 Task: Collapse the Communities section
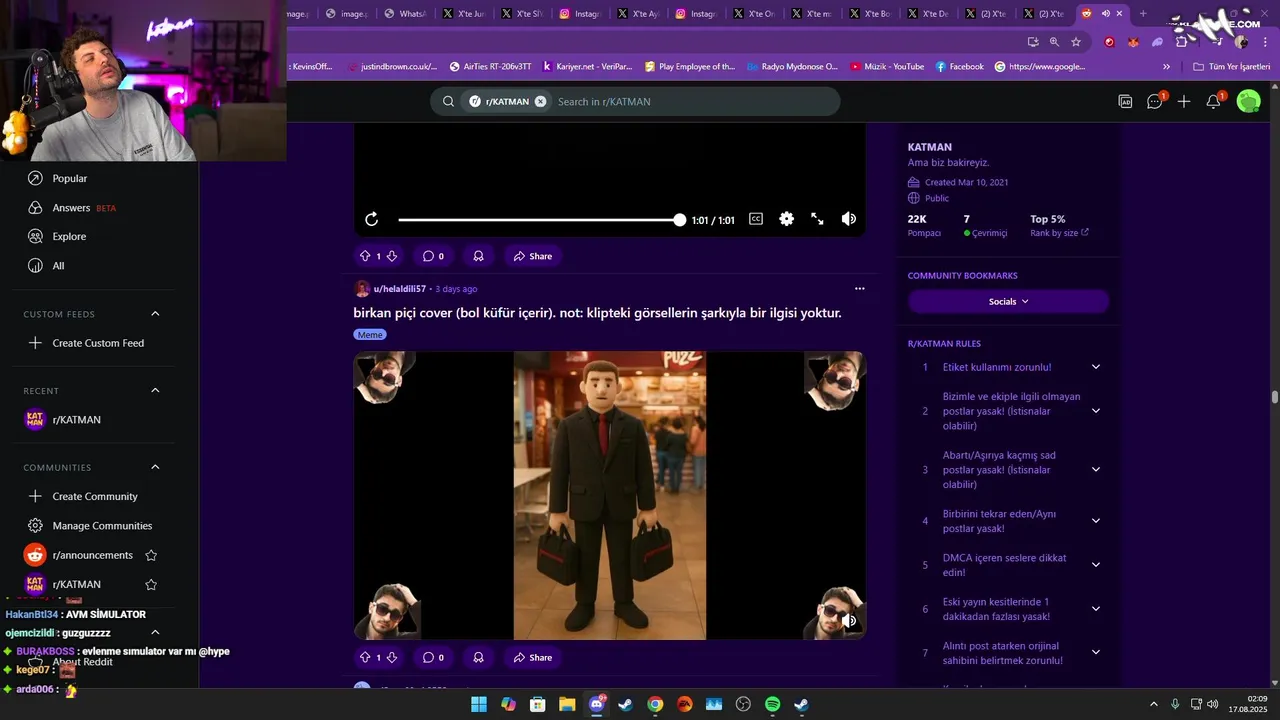click(x=155, y=467)
